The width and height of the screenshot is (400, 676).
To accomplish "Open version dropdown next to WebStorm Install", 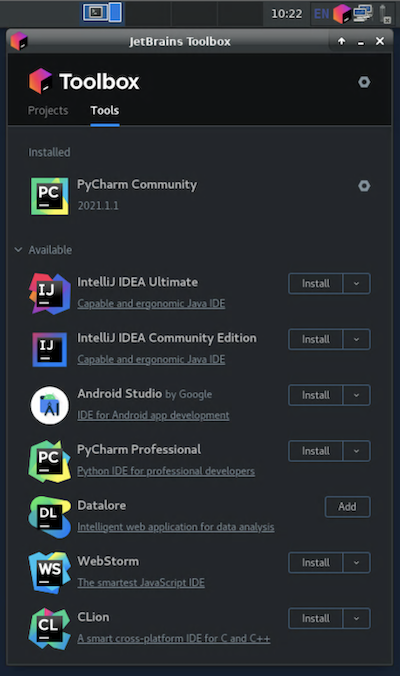I will tap(356, 563).
